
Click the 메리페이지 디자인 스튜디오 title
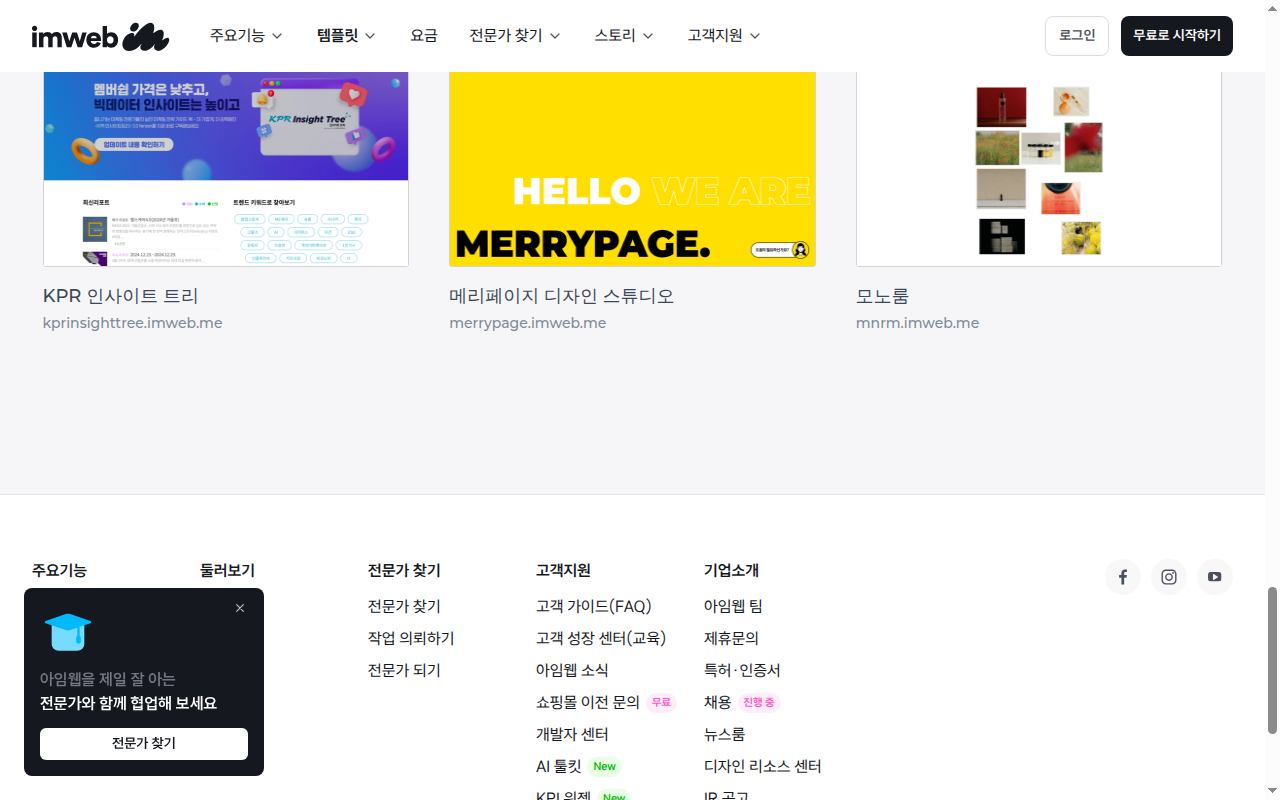coord(562,296)
